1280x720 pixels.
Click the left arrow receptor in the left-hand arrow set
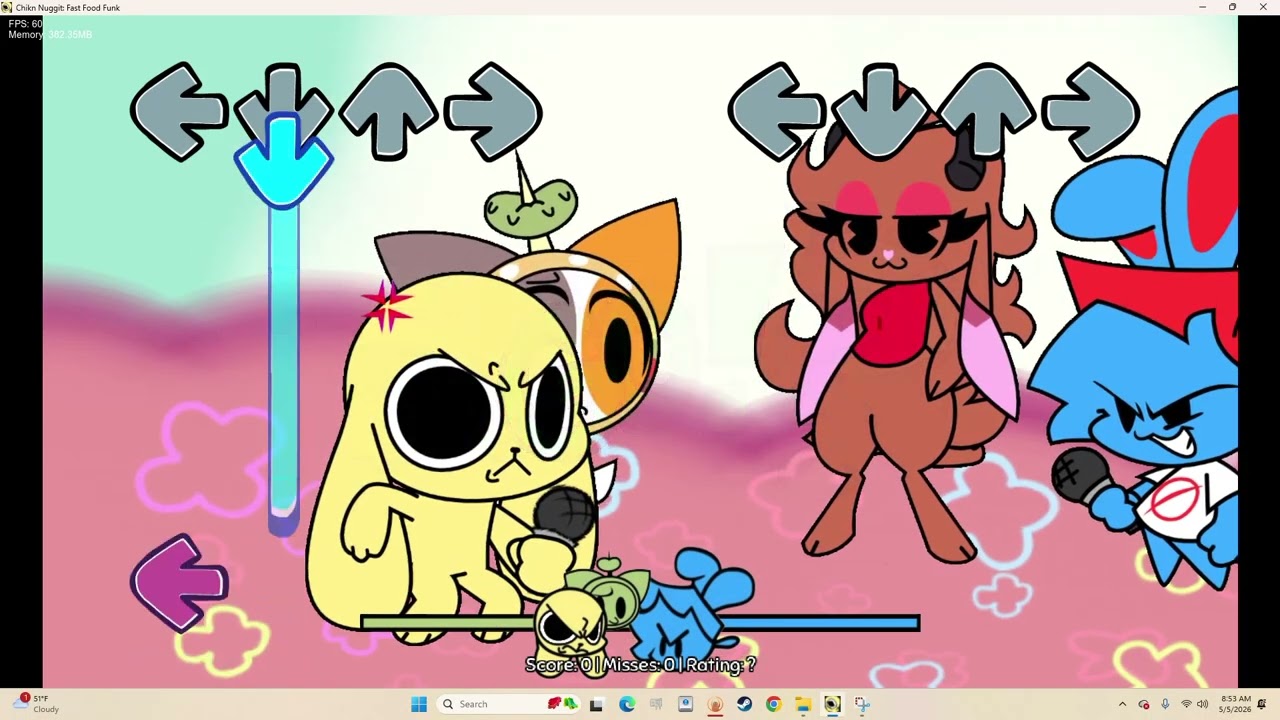click(x=180, y=111)
